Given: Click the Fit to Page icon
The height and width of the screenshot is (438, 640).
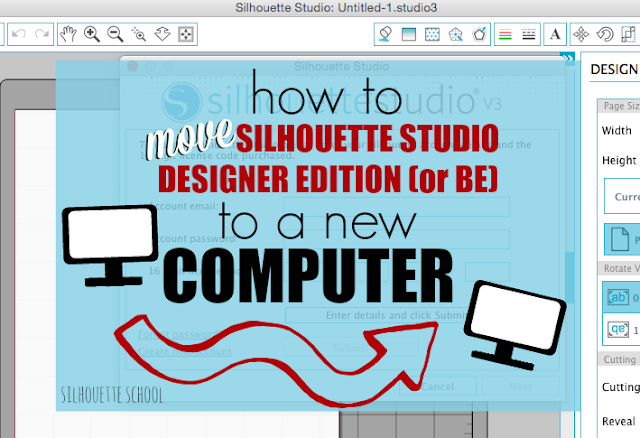Looking at the screenshot, I should point(186,34).
